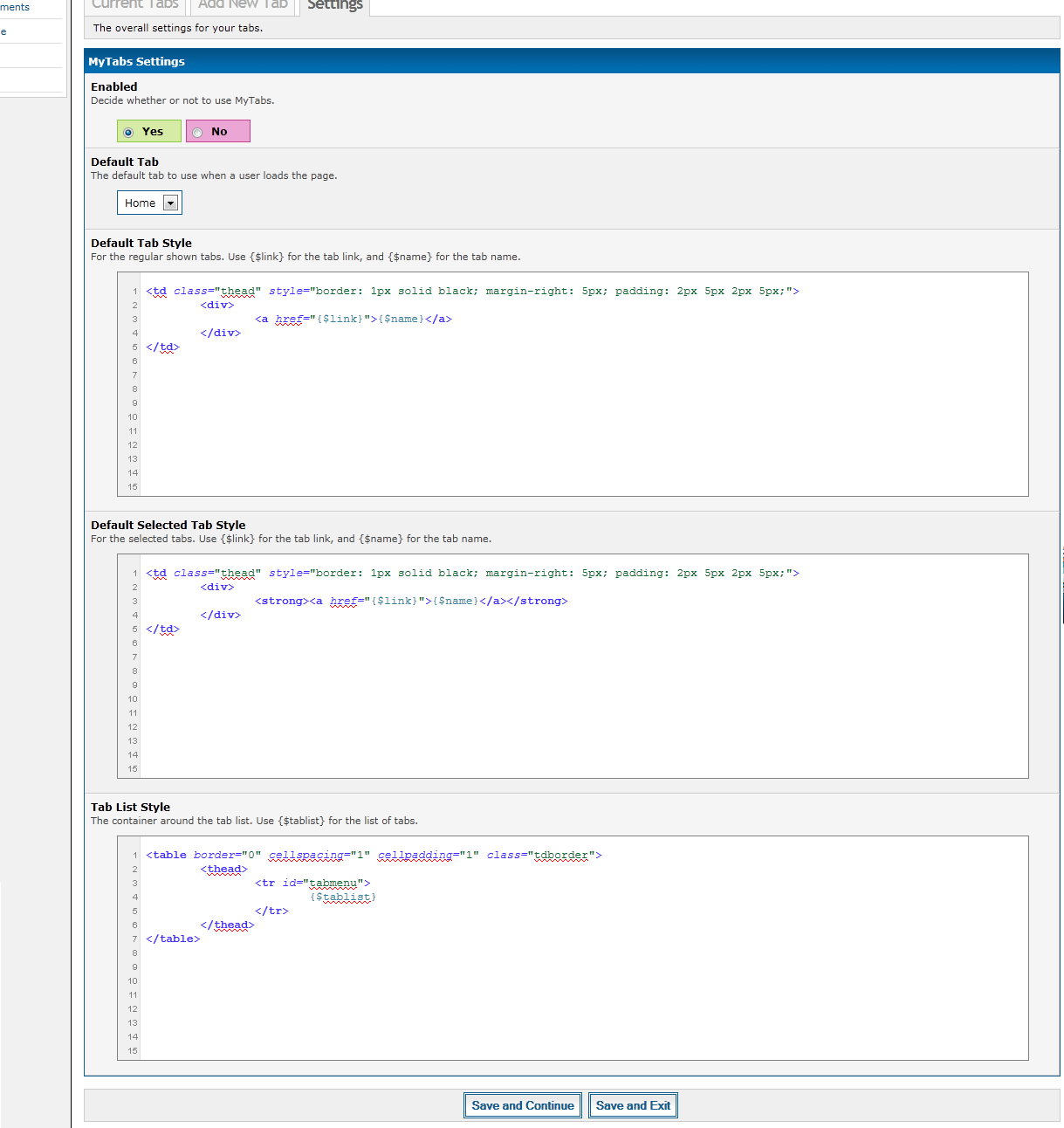Click the ments link in left sidebar
This screenshot has width=1064, height=1128.
pos(15,7)
